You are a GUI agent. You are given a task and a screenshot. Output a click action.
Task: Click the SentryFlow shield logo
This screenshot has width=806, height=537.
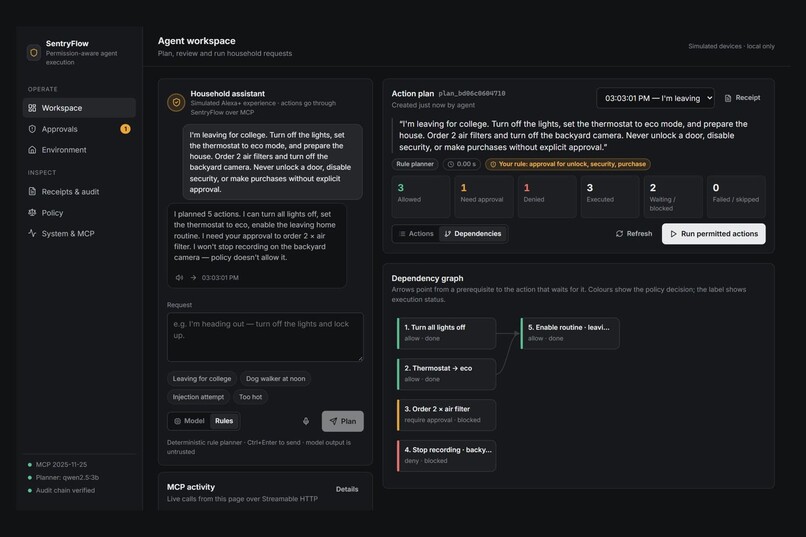pos(34,52)
